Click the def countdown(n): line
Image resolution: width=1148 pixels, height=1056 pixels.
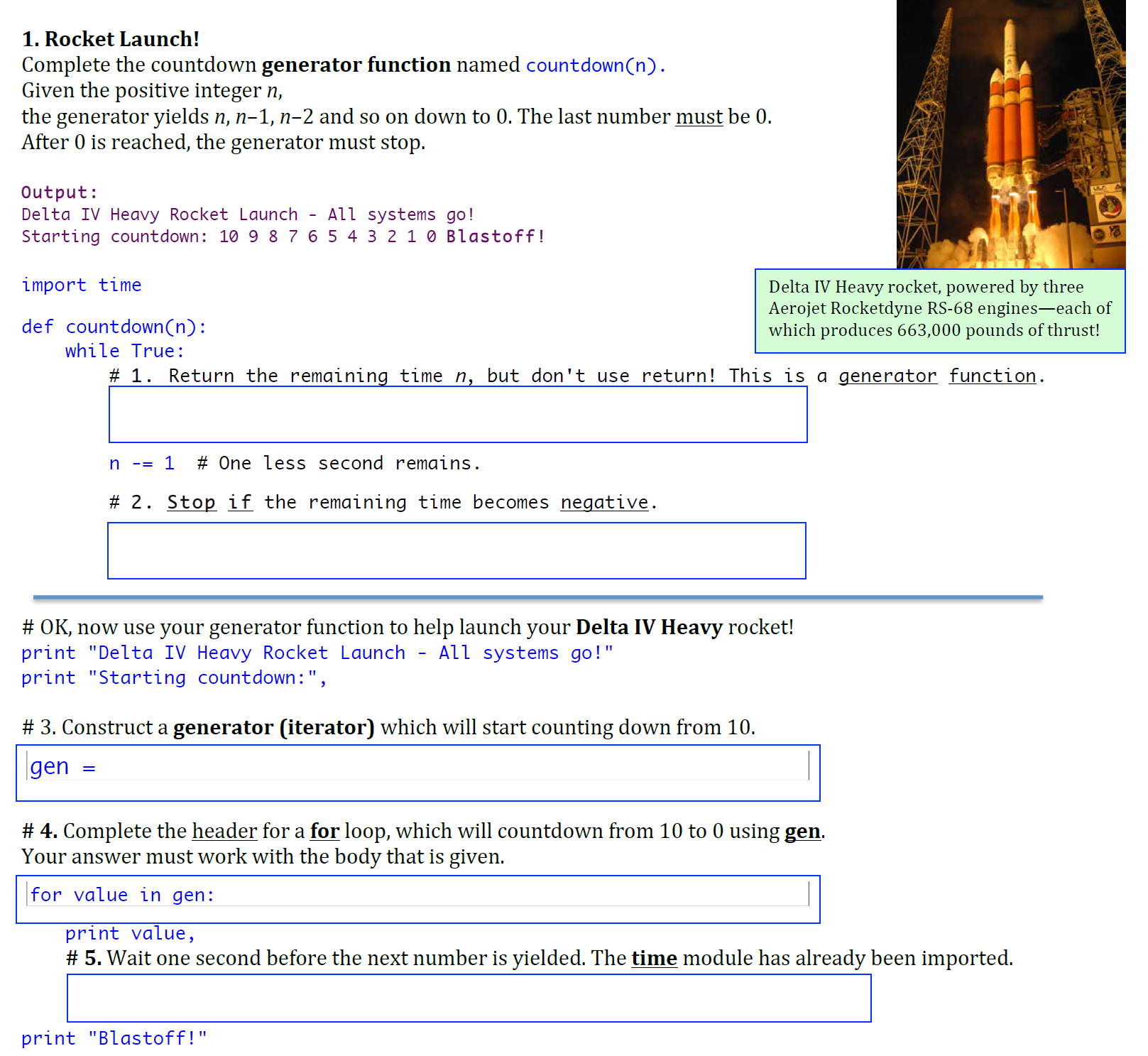point(114,326)
